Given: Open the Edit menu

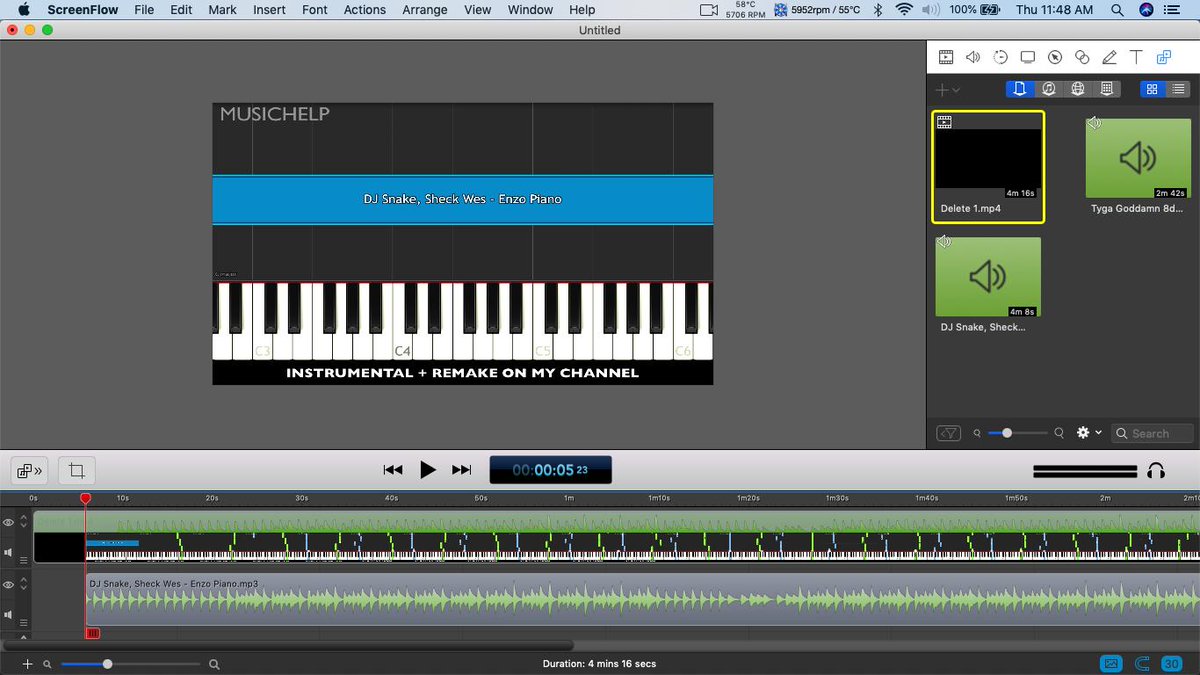Looking at the screenshot, I should point(181,9).
